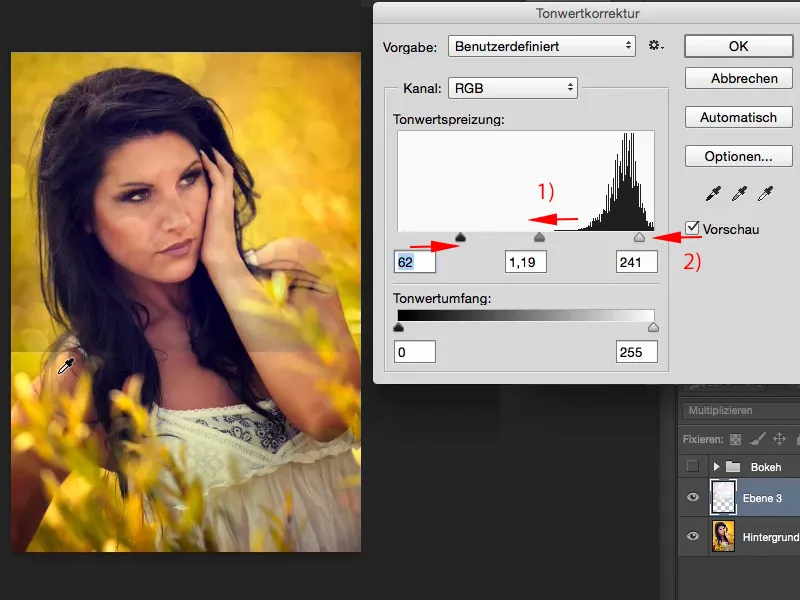Select the Ebene 3 layer thumbnail
This screenshot has height=600, width=800.
click(x=723, y=497)
